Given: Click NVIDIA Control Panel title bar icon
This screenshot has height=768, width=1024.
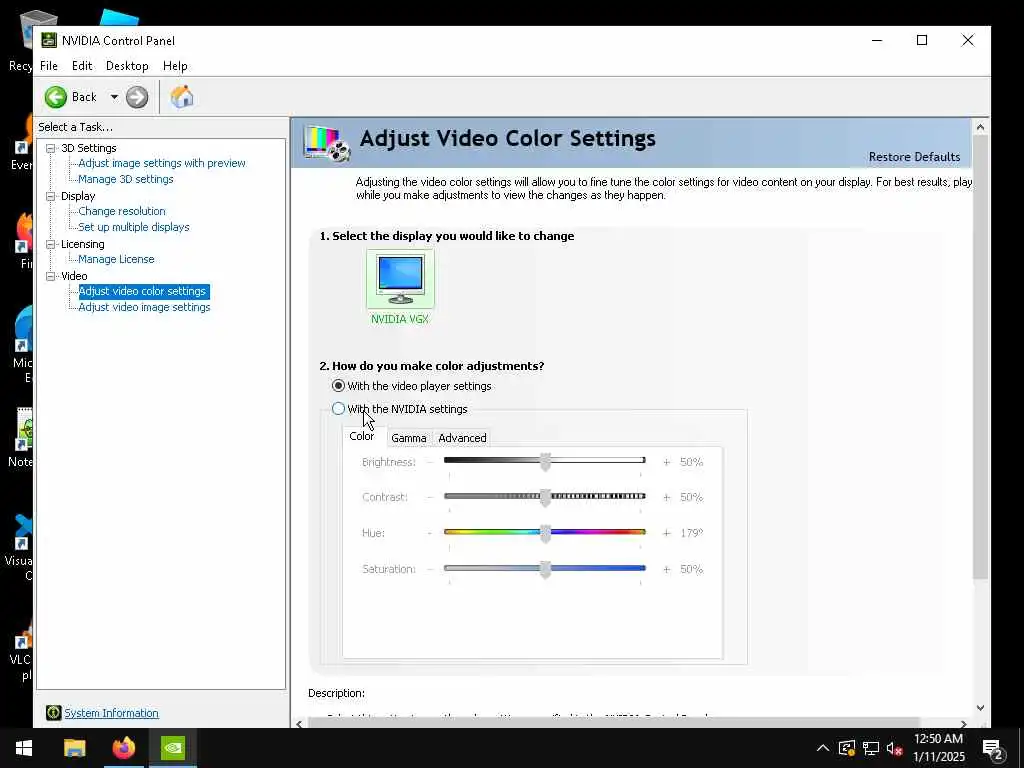Looking at the screenshot, I should click(x=49, y=40).
